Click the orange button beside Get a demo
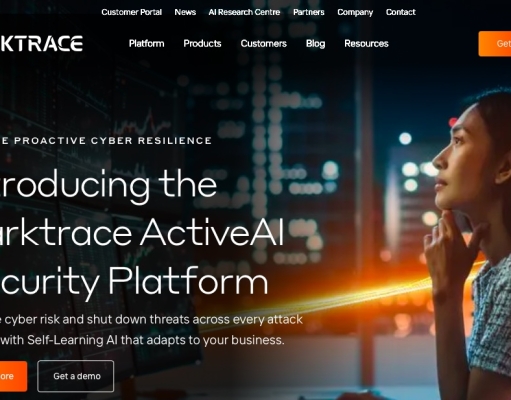Screen dimensions: 511x400 (x=13, y=376)
